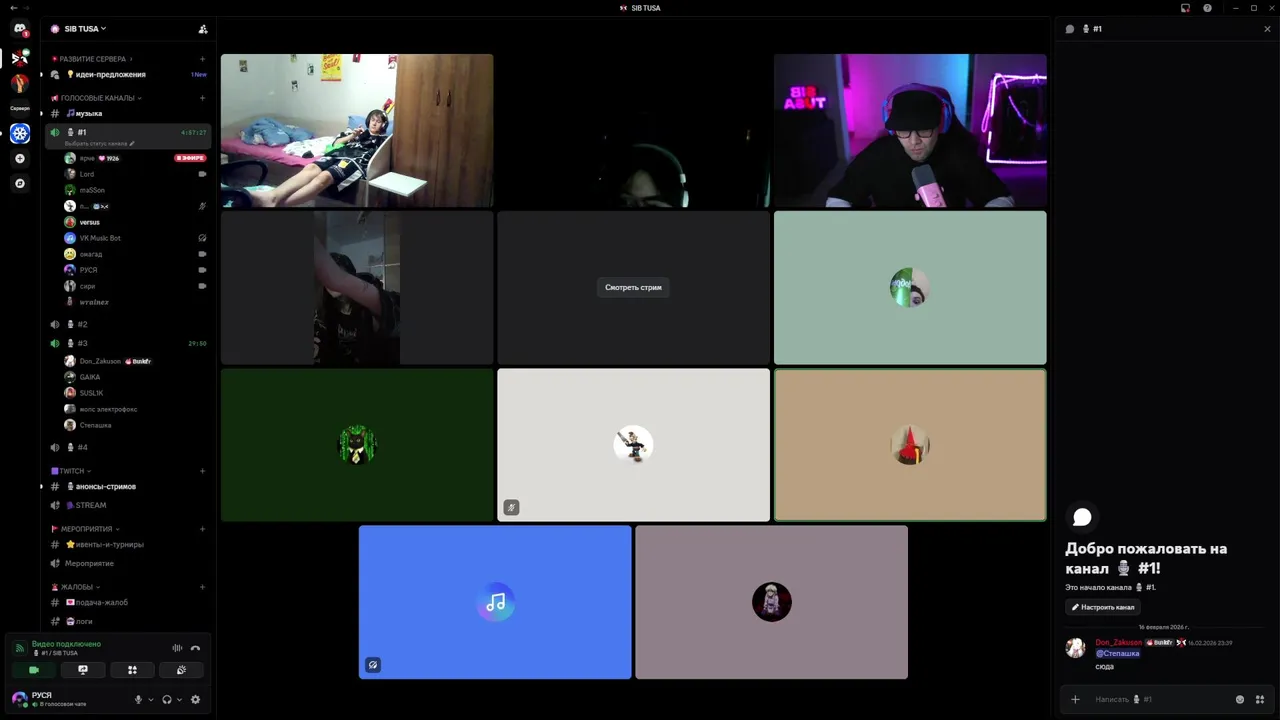Select the blue music bot tile
Image resolution: width=1280 pixels, height=720 pixels.
[495, 602]
